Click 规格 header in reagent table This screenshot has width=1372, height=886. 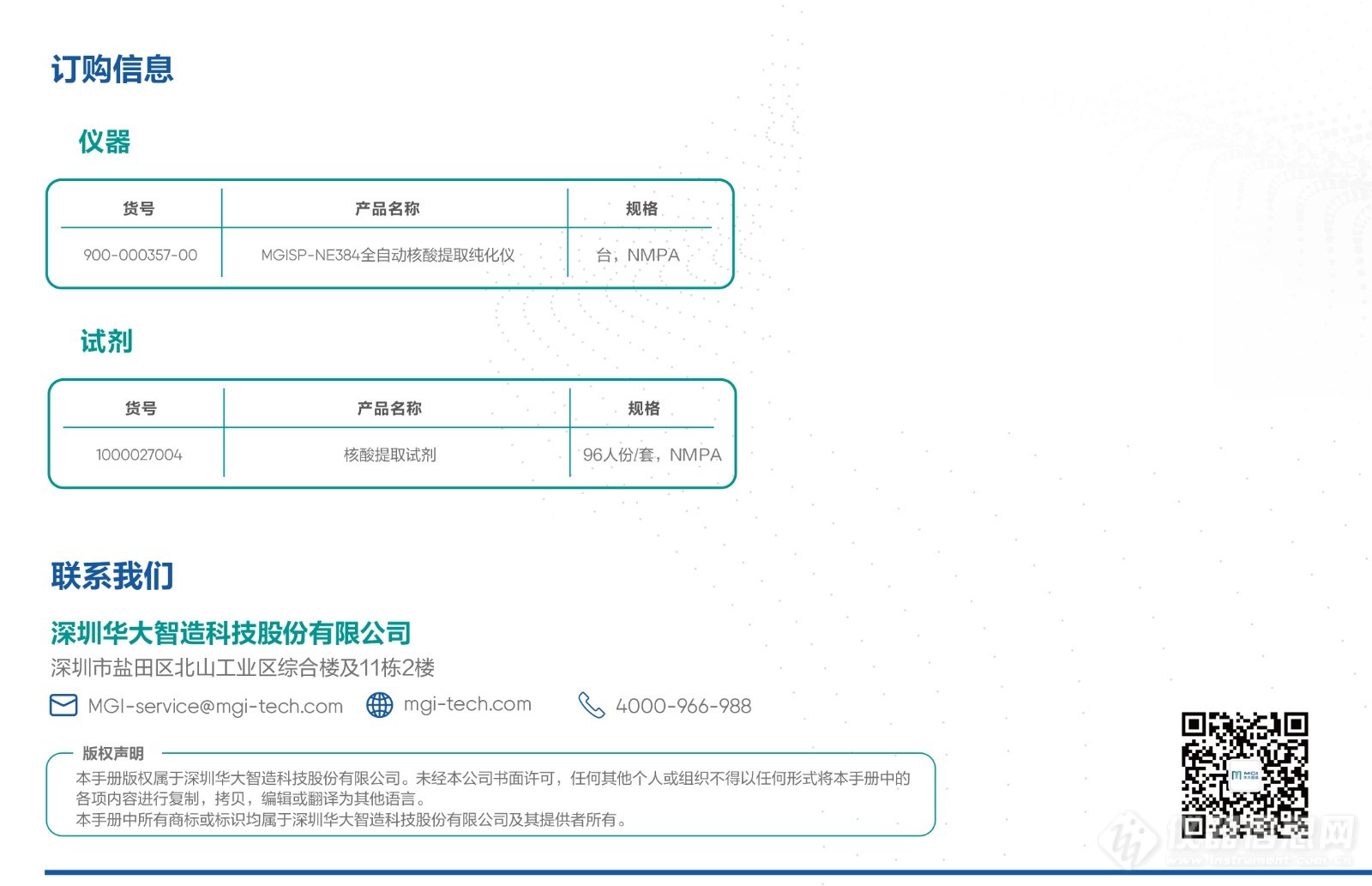tap(644, 408)
